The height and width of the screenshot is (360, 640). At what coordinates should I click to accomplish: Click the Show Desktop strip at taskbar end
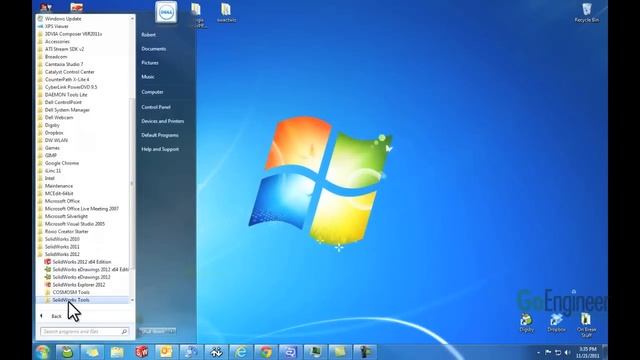click(605, 352)
